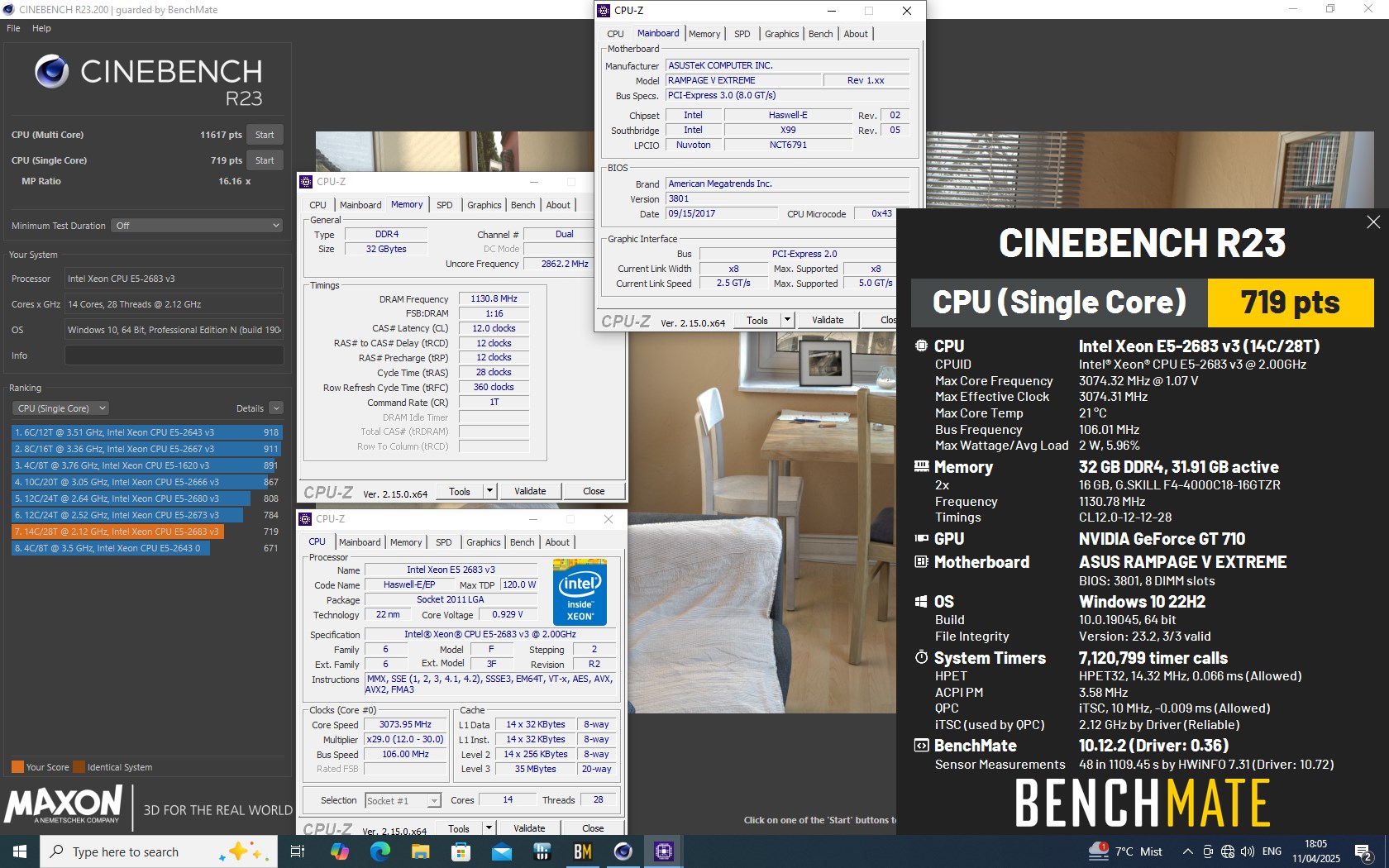Select highlighted ranking row Xeon E5-2683 v3
Image resolution: width=1389 pixels, height=868 pixels.
146,532
